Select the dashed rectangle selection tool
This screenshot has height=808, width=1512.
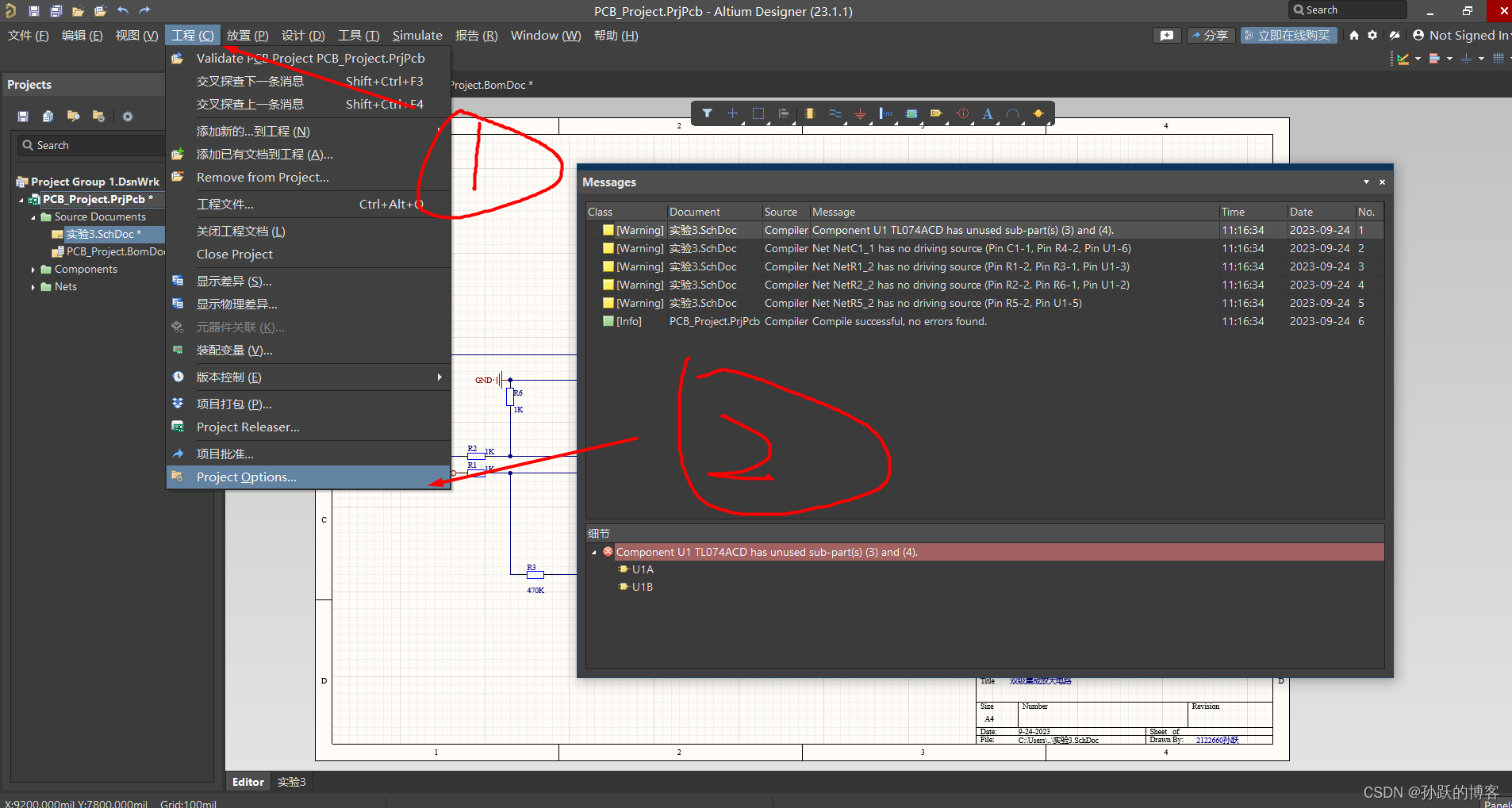click(758, 113)
